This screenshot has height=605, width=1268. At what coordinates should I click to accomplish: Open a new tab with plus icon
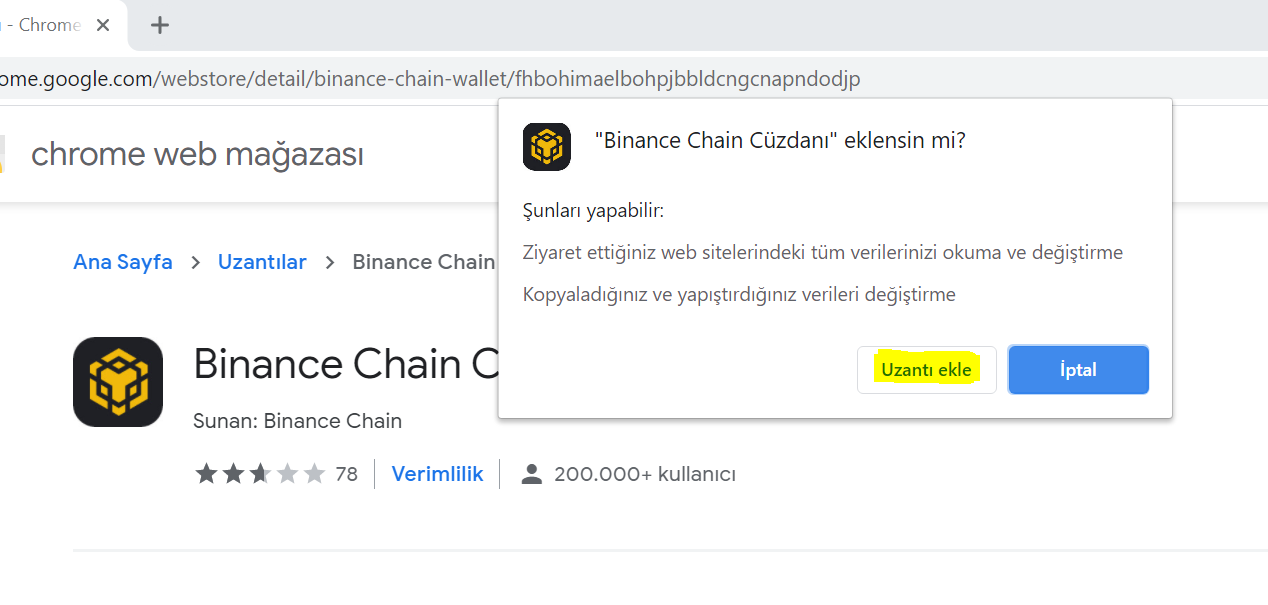point(160,25)
